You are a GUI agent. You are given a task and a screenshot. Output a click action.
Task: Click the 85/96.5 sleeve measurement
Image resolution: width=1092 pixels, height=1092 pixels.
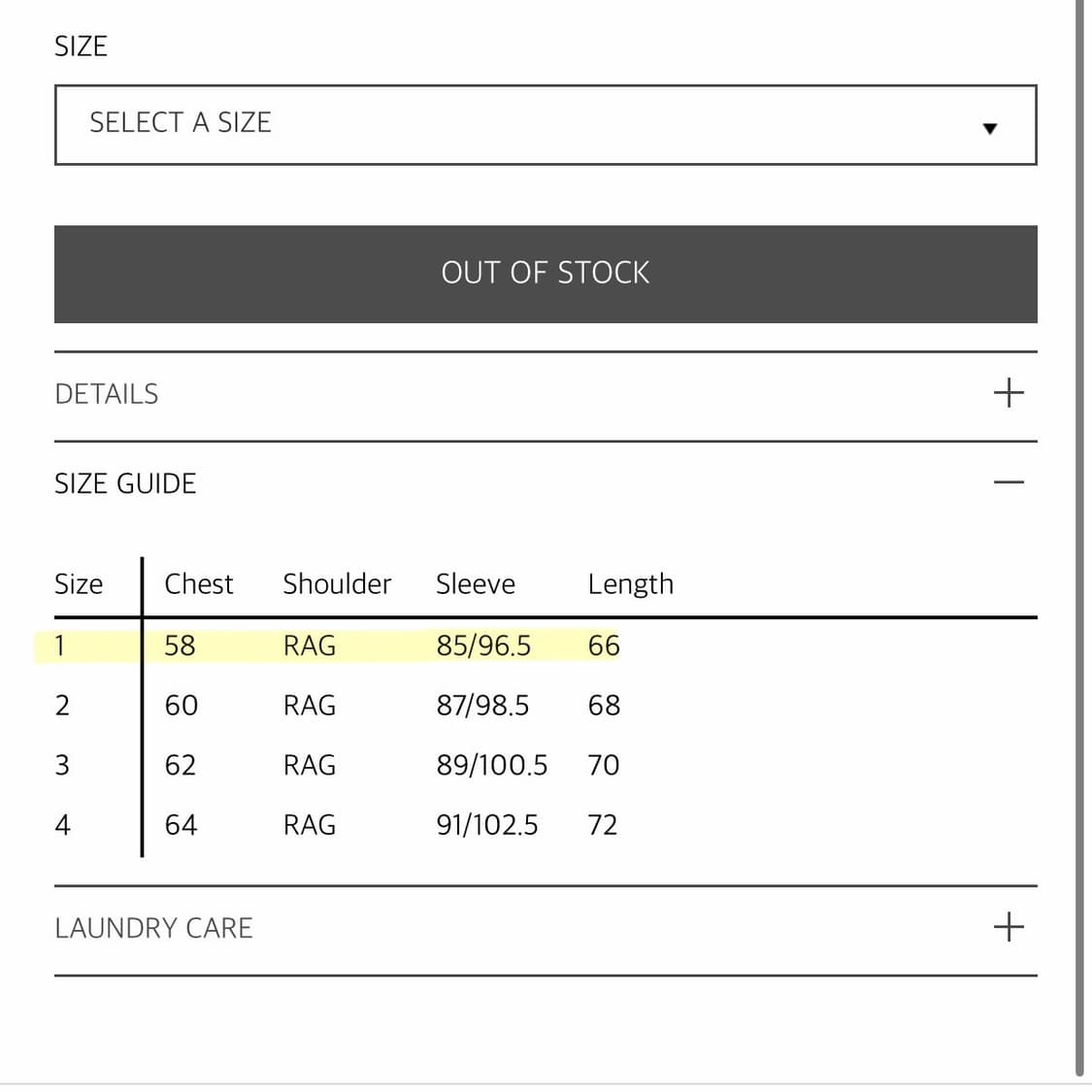pyautogui.click(x=483, y=645)
